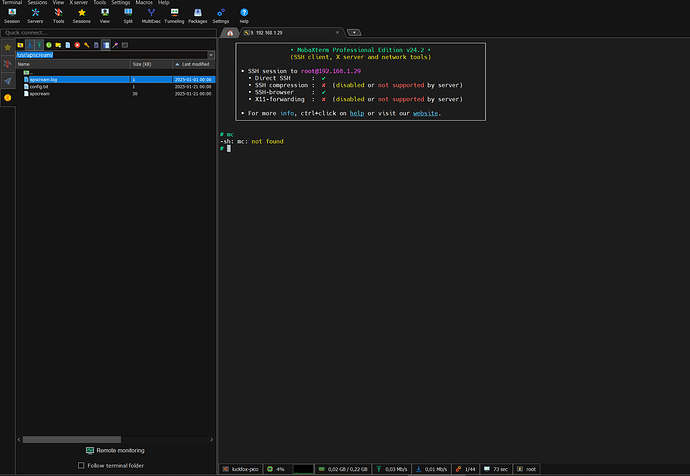Click the home icon tab
Screen dimensions: 690x476
click(x=230, y=33)
